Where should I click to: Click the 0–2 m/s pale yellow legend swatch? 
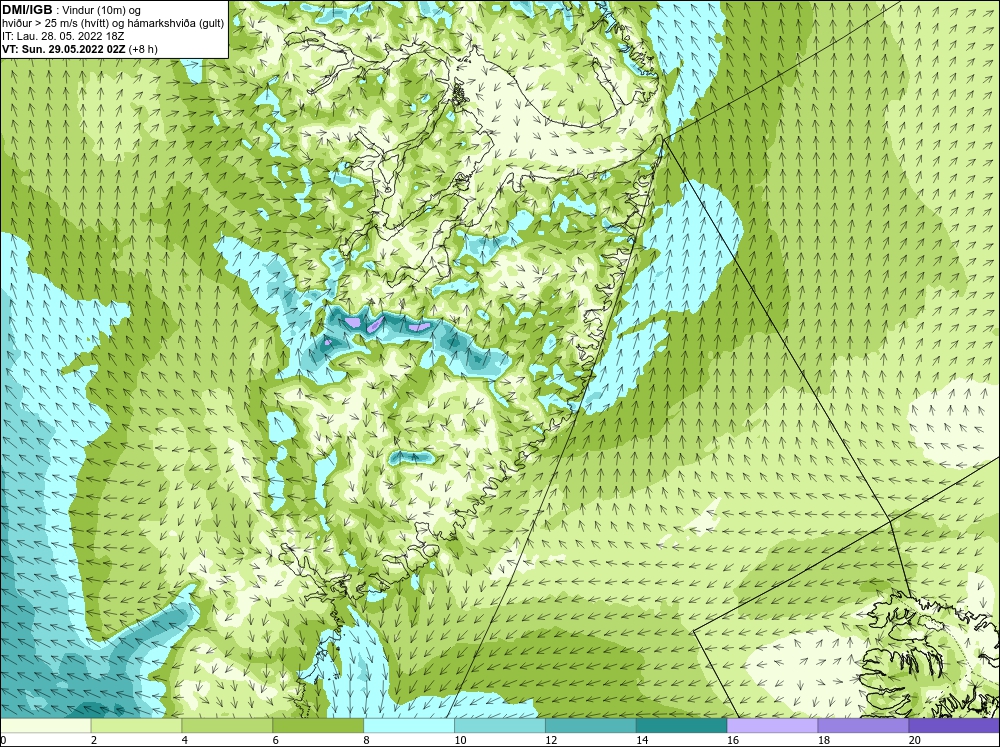(45, 726)
